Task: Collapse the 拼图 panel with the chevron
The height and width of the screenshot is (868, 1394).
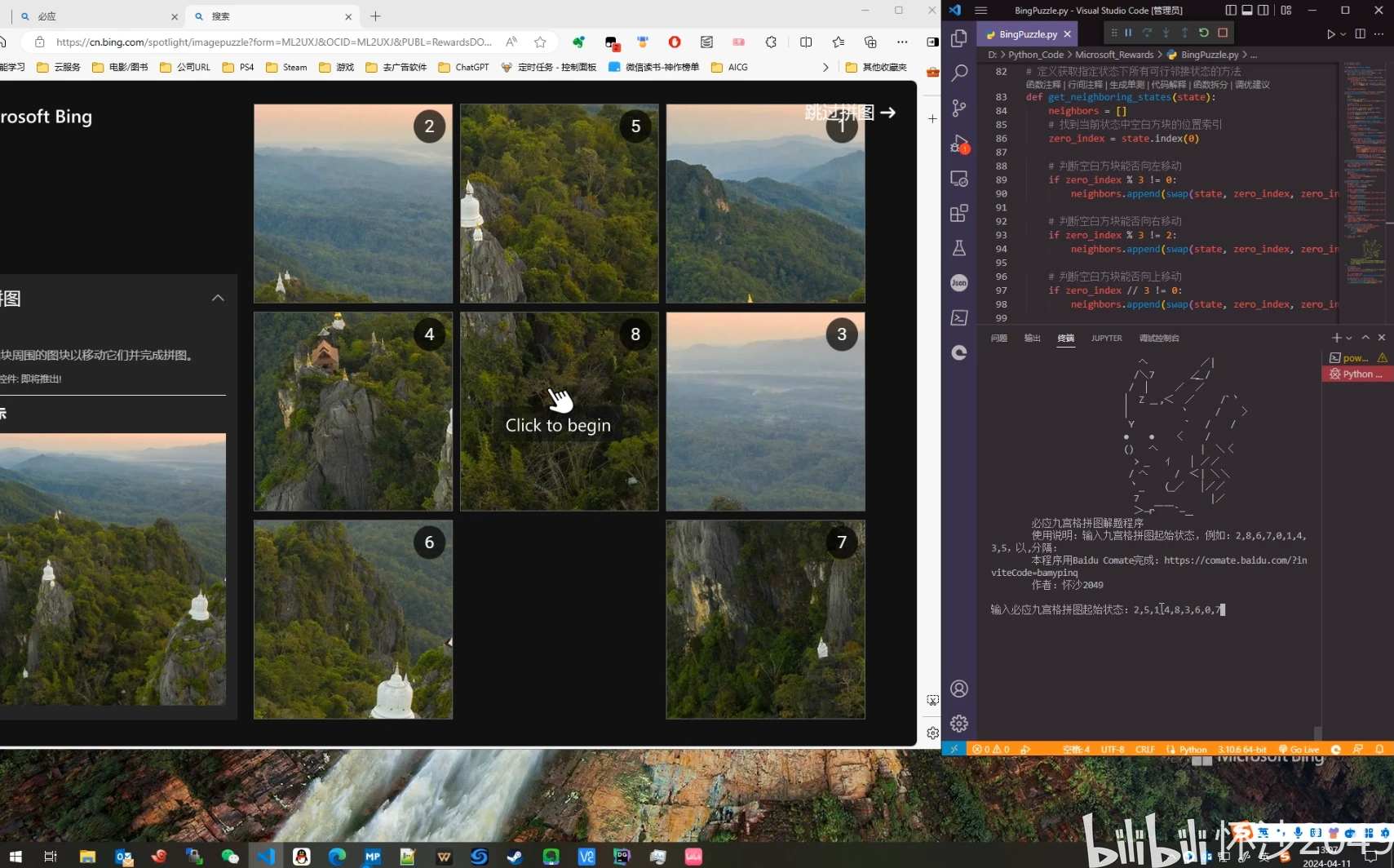Action: tap(218, 298)
